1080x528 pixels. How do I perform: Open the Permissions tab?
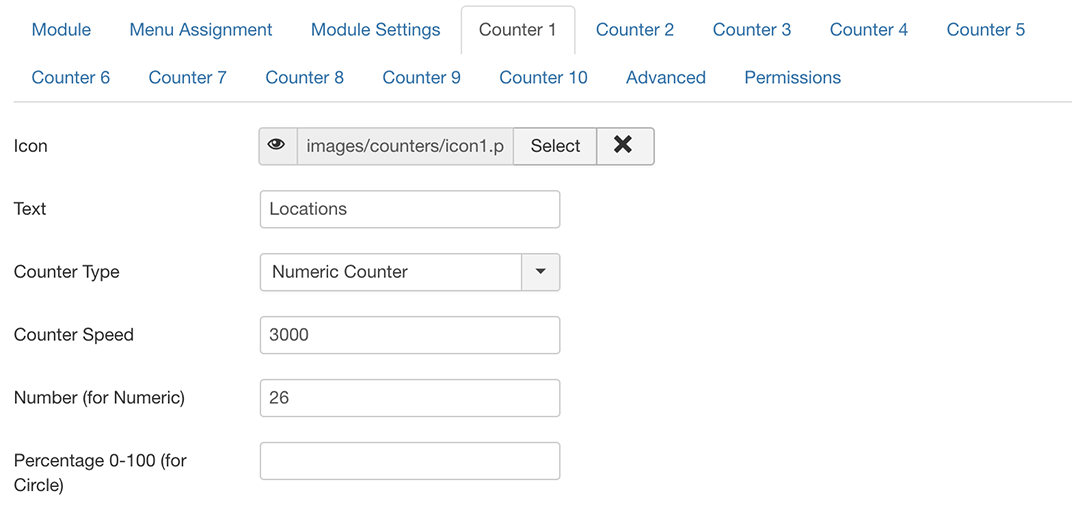click(792, 78)
